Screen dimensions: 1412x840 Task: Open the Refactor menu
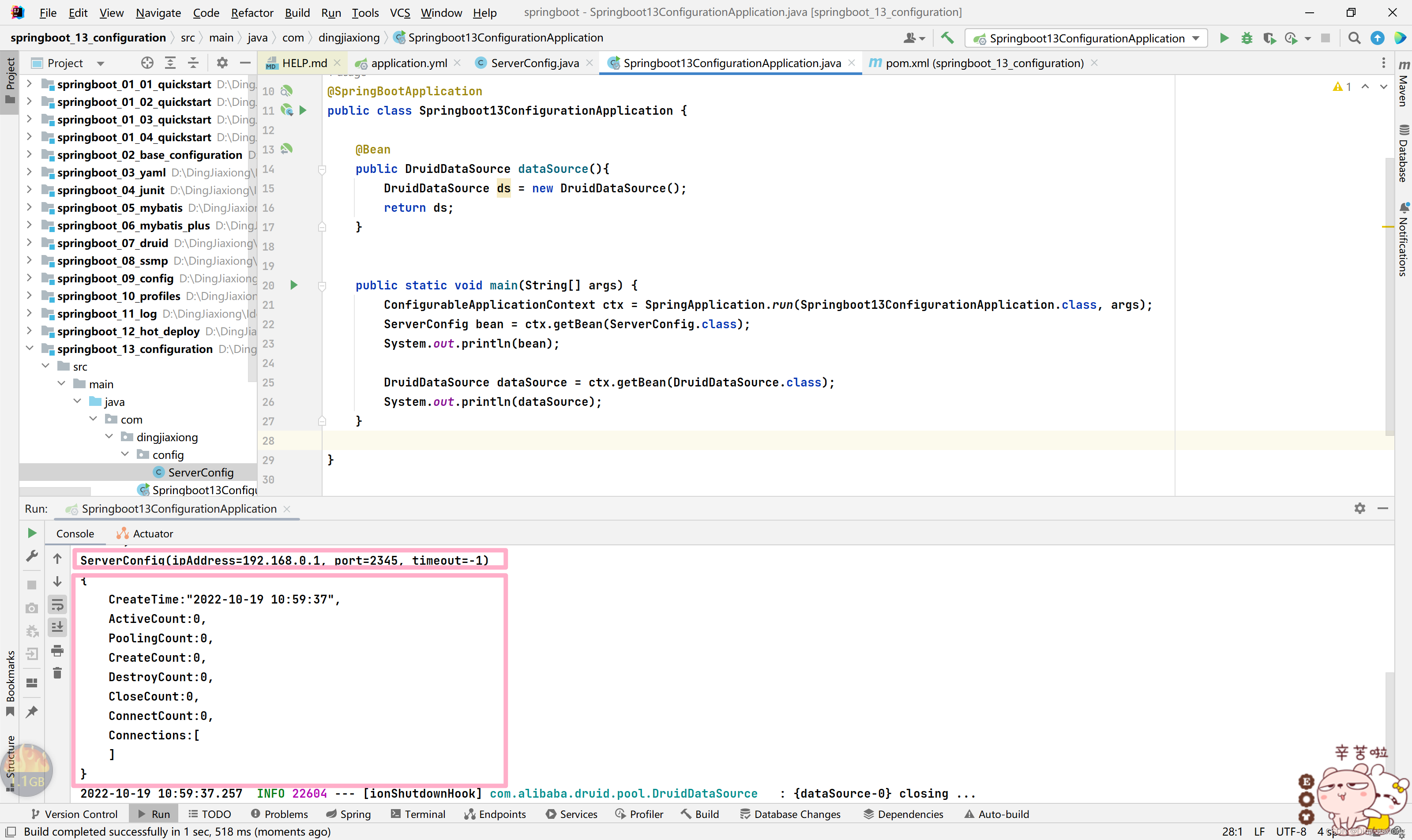point(252,12)
